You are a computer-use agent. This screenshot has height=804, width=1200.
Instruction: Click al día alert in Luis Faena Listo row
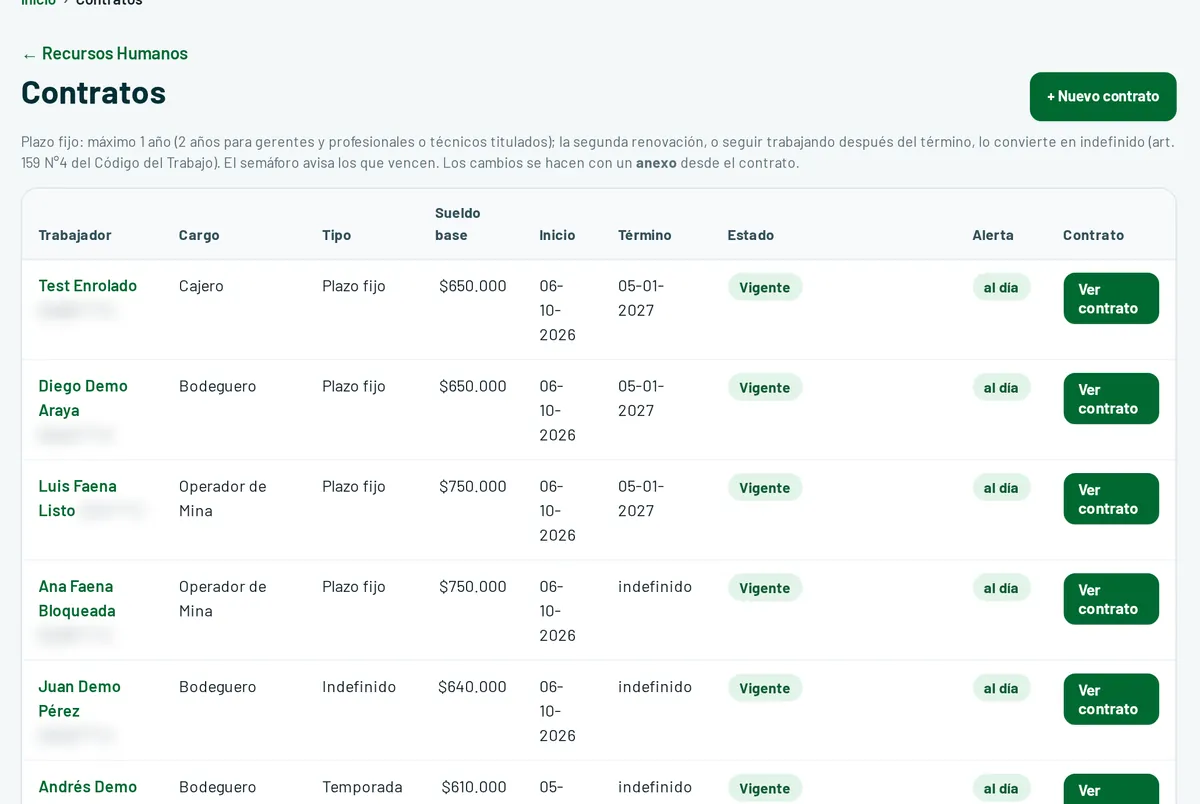pos(1001,487)
